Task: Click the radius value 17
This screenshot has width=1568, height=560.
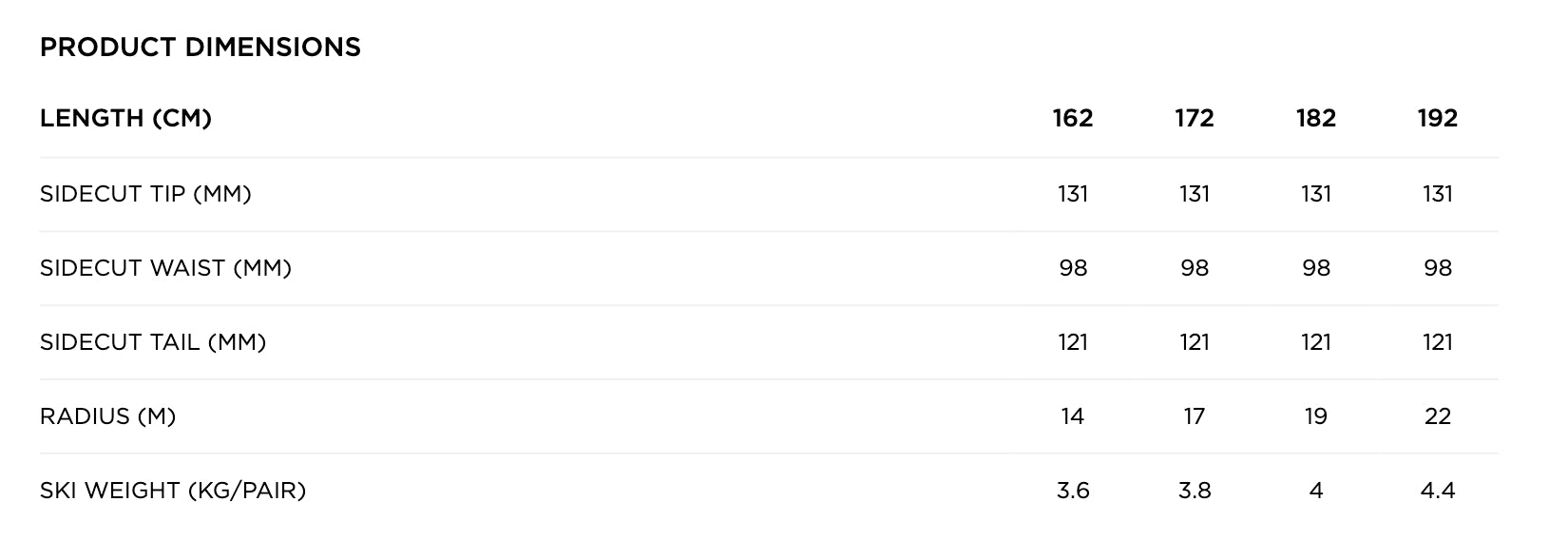Action: 1195,416
